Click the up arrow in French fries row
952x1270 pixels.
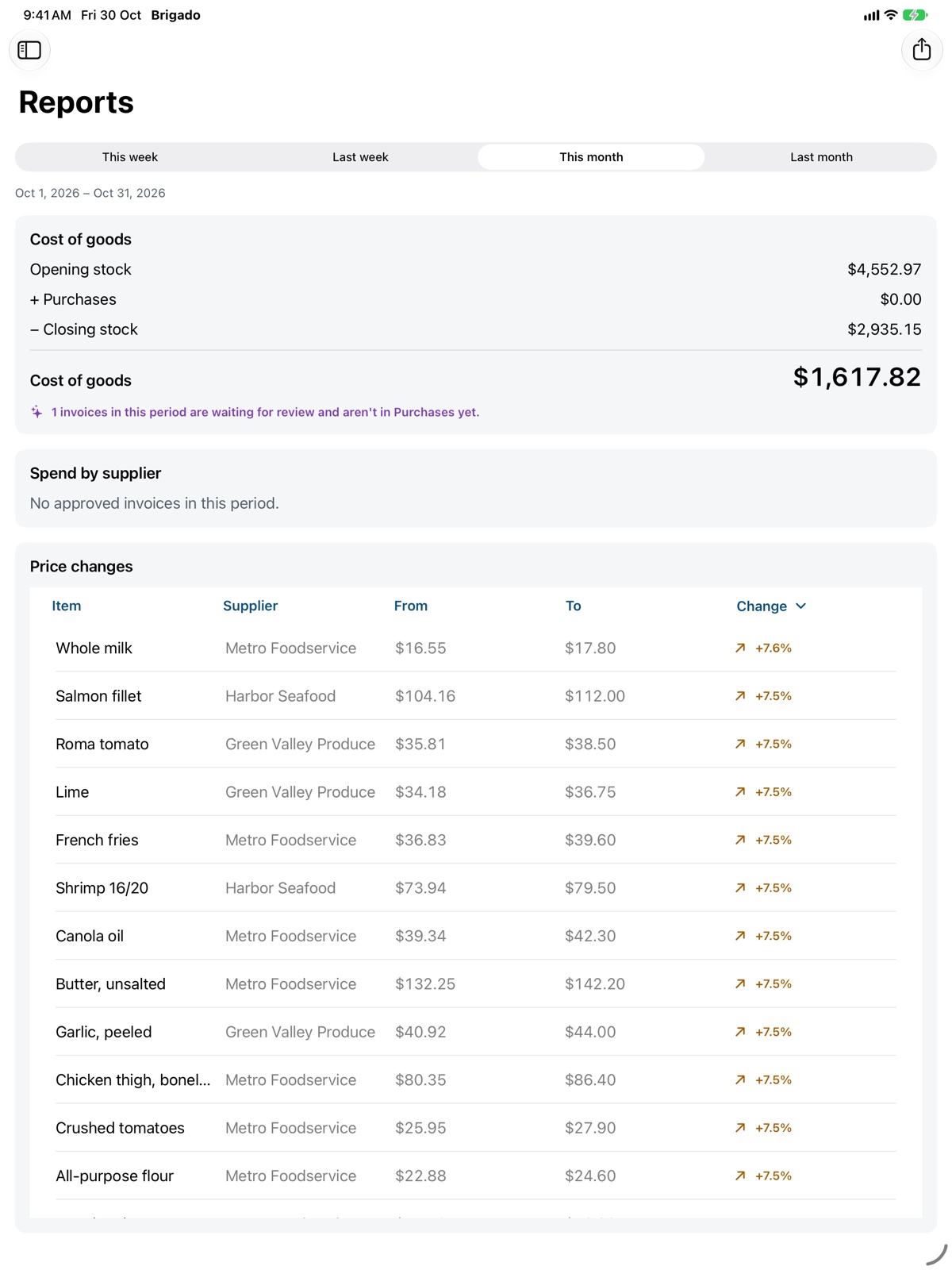pos(740,840)
